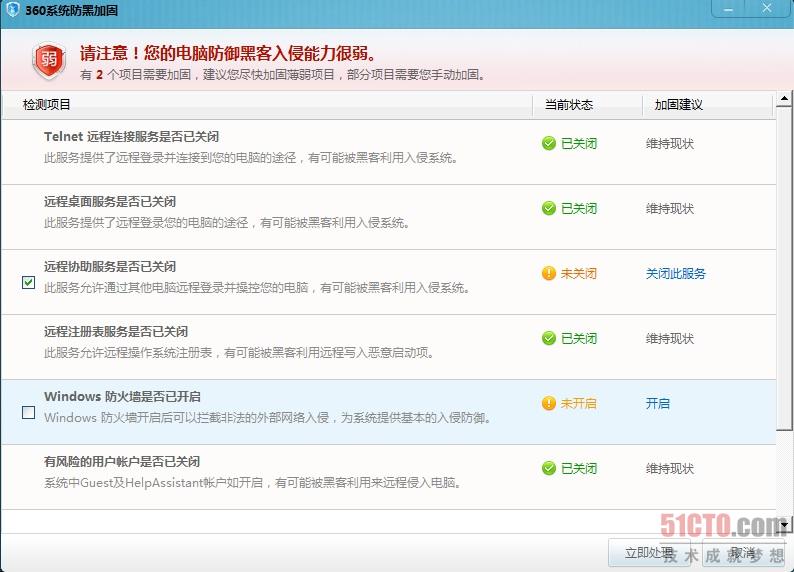Click orange warning icon in 远程协助服务 row
This screenshot has height=572, width=794.
549,273
